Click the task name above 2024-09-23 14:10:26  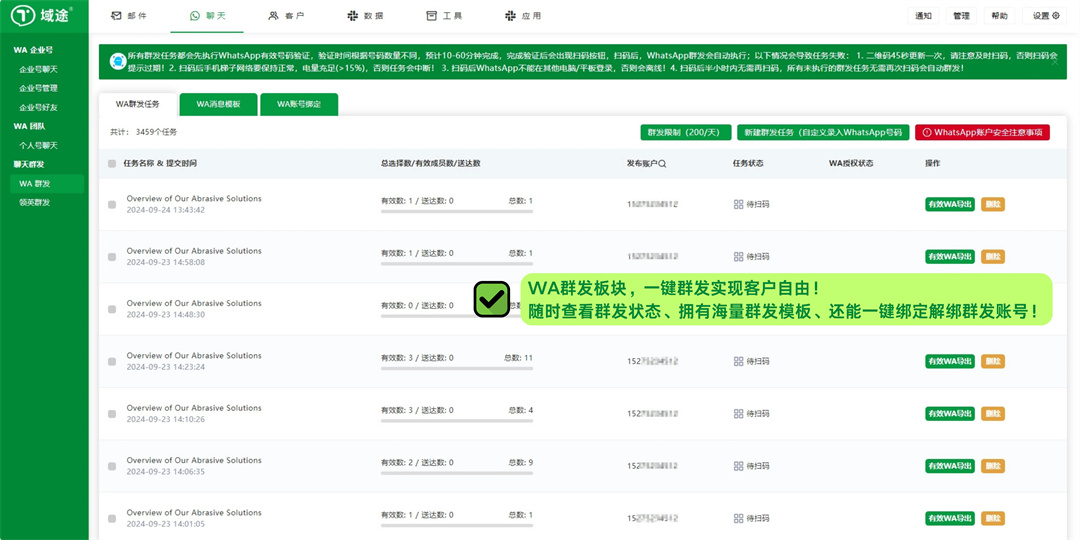point(194,408)
